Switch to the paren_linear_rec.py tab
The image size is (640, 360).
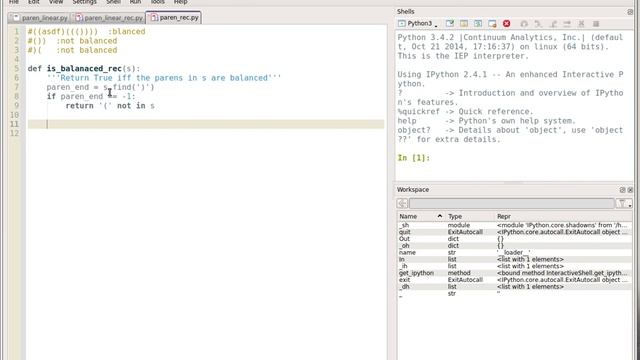click(109, 18)
